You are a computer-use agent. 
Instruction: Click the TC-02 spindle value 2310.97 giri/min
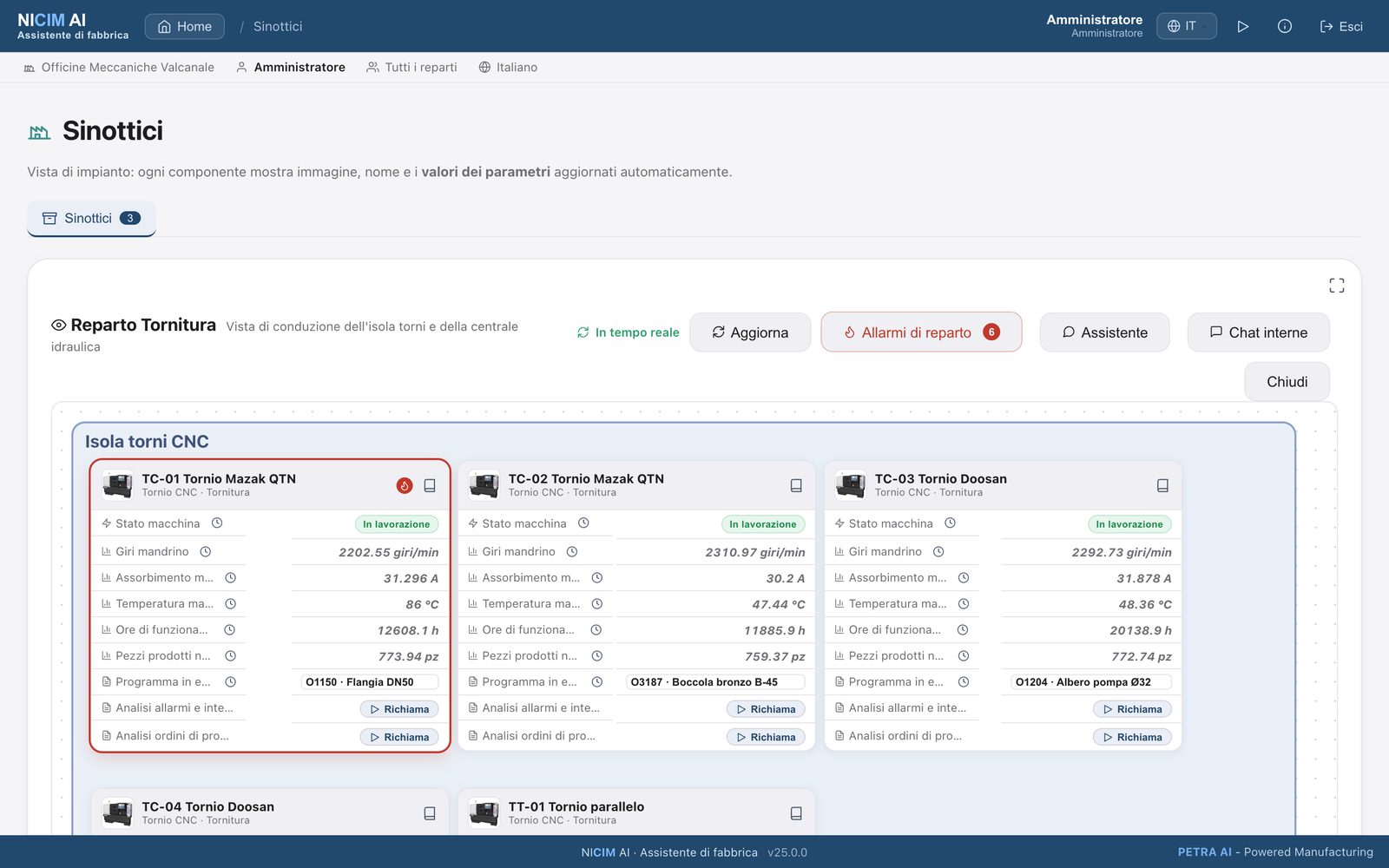[755, 552]
